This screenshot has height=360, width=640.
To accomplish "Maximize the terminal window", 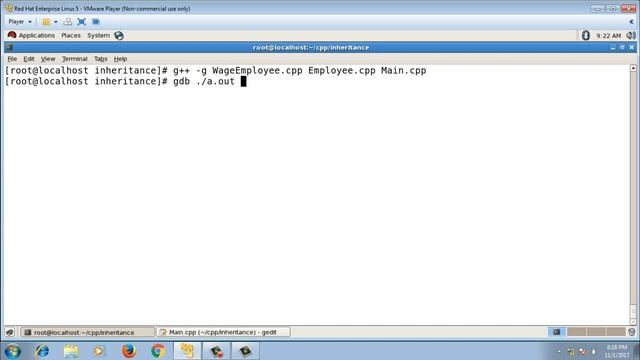I will (x=622, y=47).
